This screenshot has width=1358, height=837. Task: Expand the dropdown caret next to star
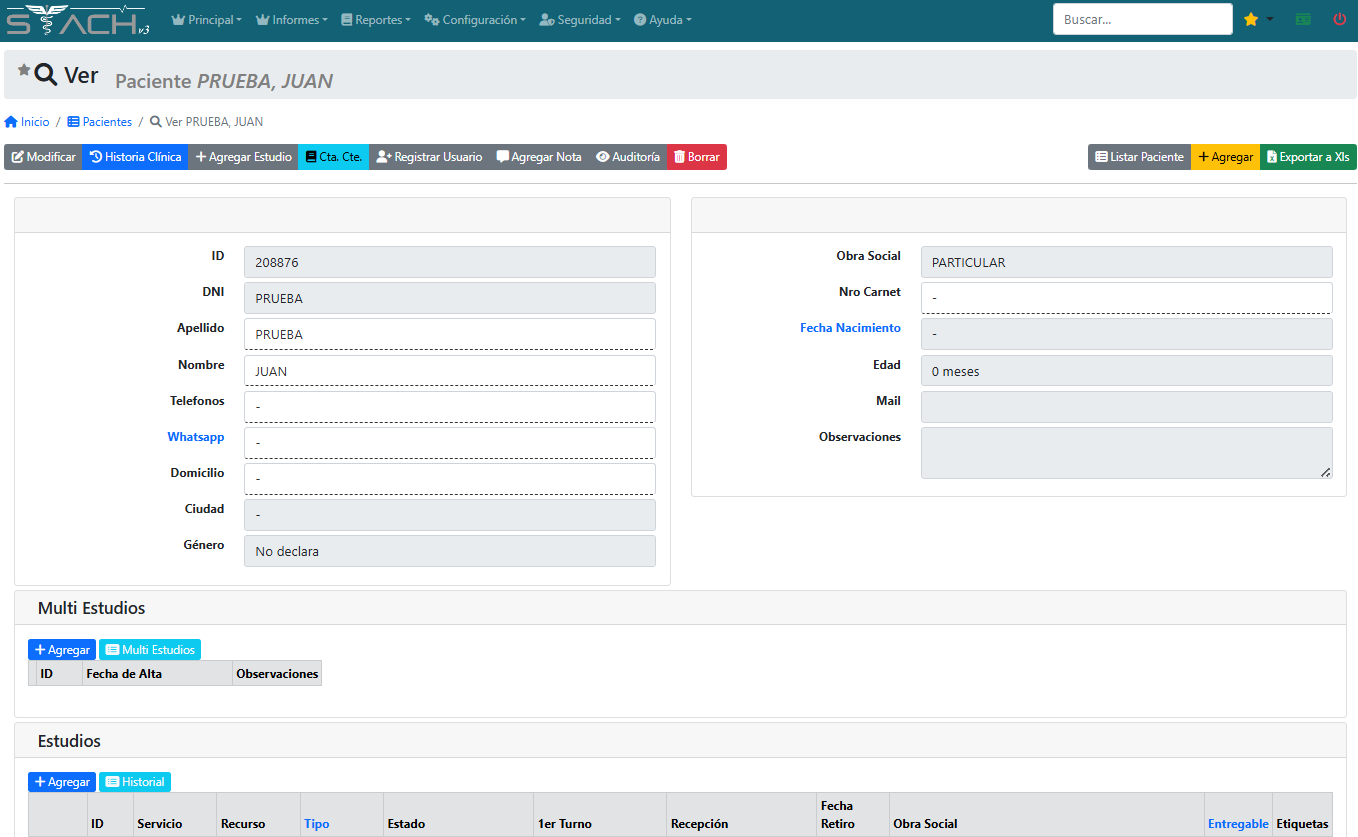pyautogui.click(x=1270, y=19)
